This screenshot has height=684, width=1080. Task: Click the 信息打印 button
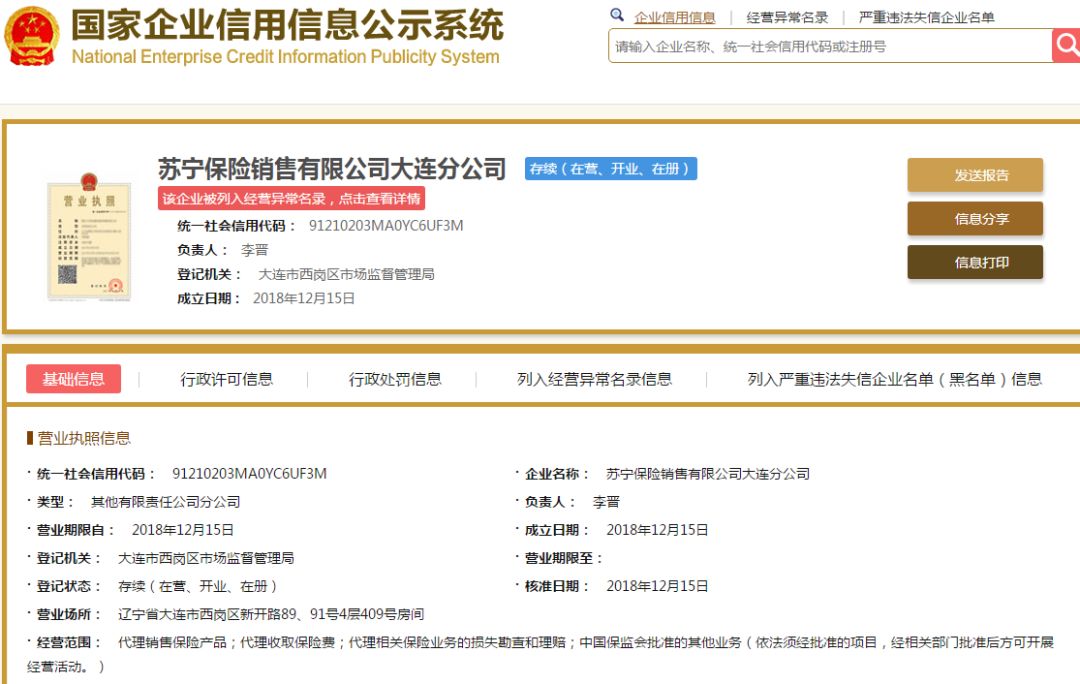click(x=974, y=263)
